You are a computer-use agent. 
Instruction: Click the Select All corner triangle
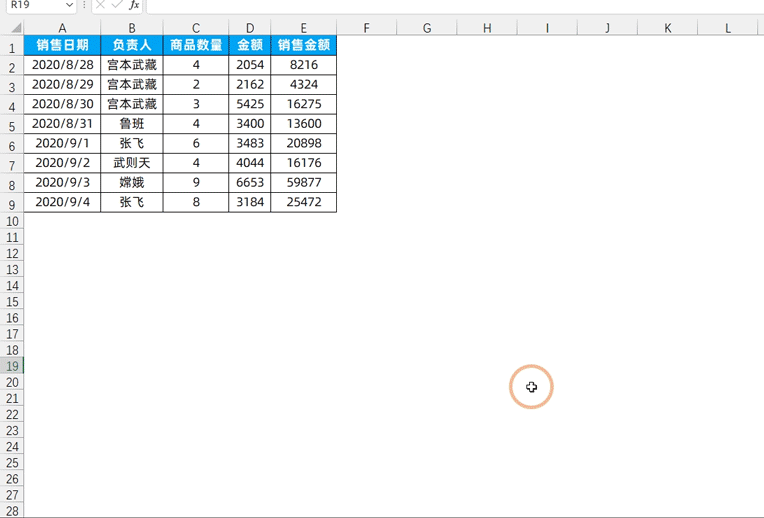tap(16, 28)
